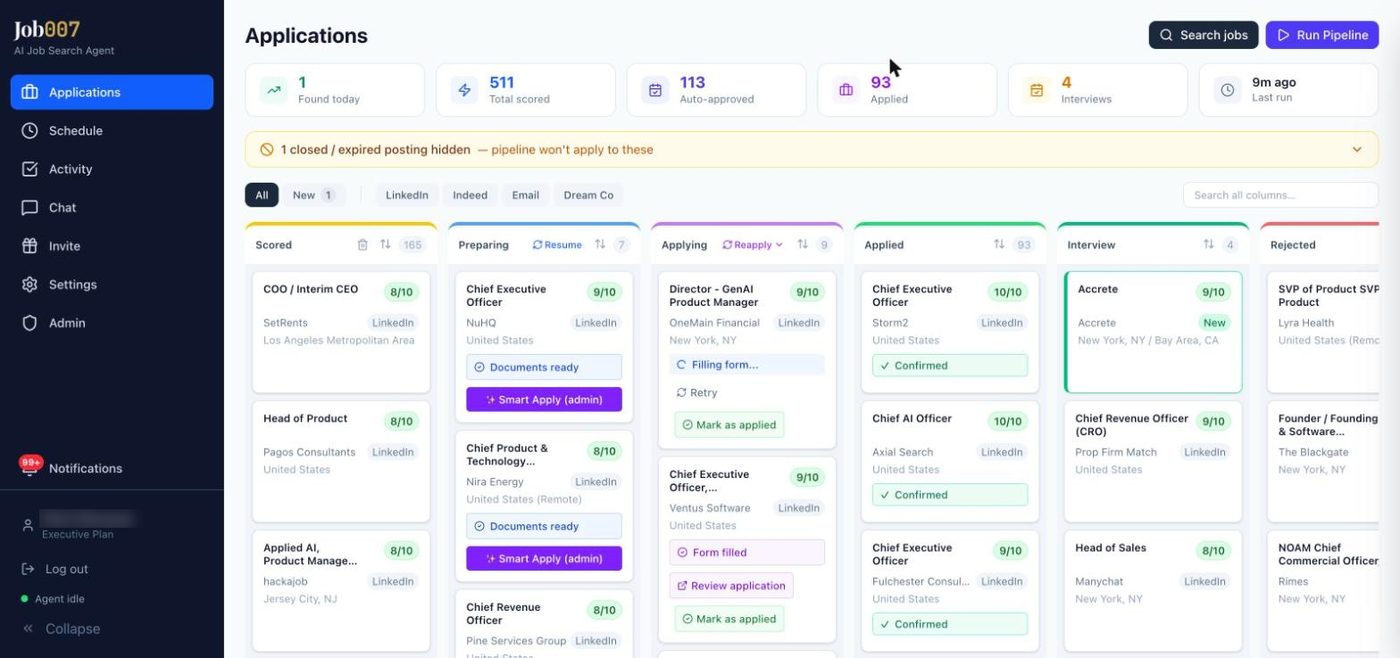Image resolution: width=1400 pixels, height=658 pixels.
Task: Open Reapply dropdown in Applying column
Action: (x=752, y=245)
